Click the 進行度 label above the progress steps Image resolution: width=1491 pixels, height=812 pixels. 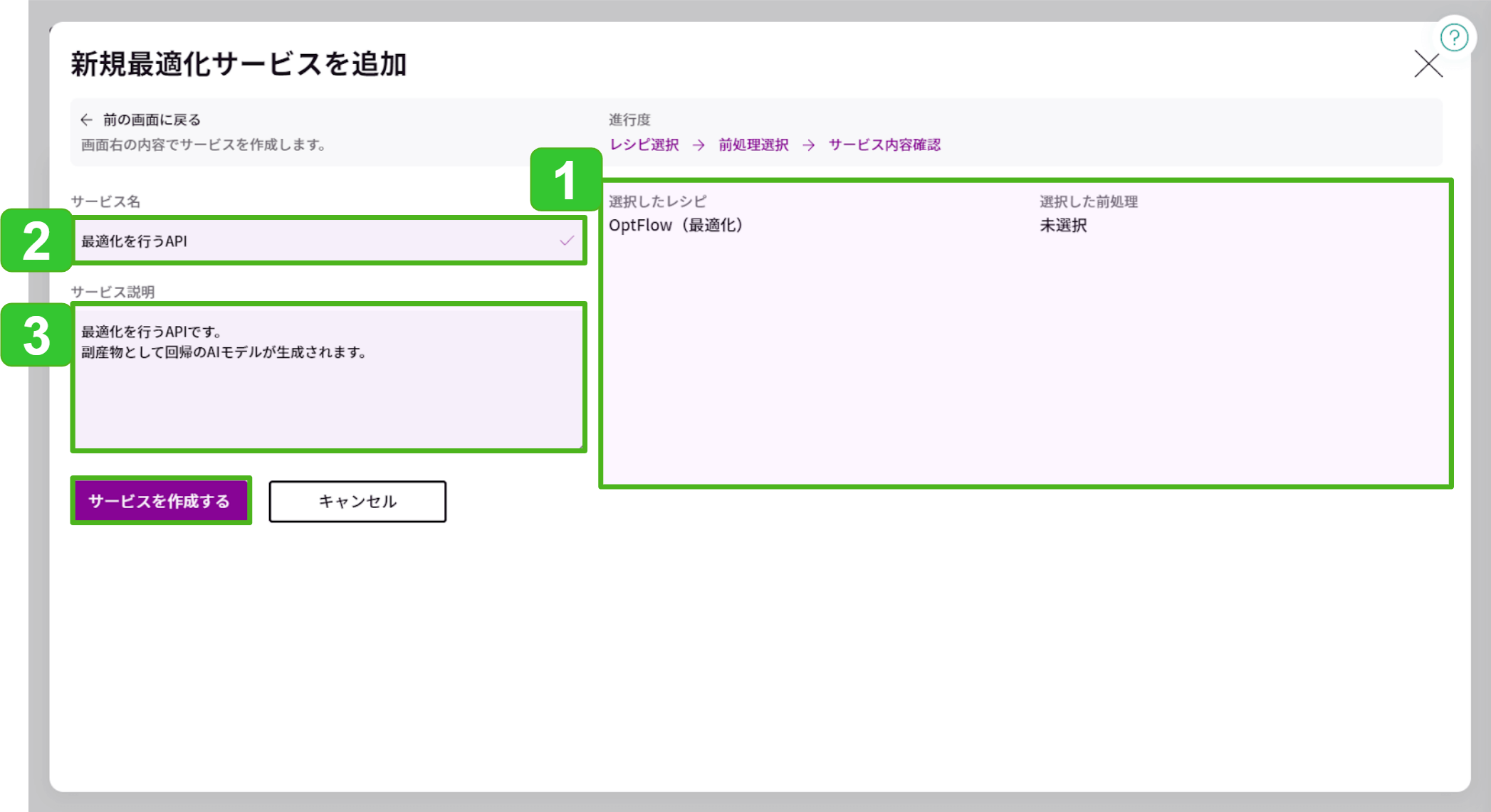click(629, 120)
